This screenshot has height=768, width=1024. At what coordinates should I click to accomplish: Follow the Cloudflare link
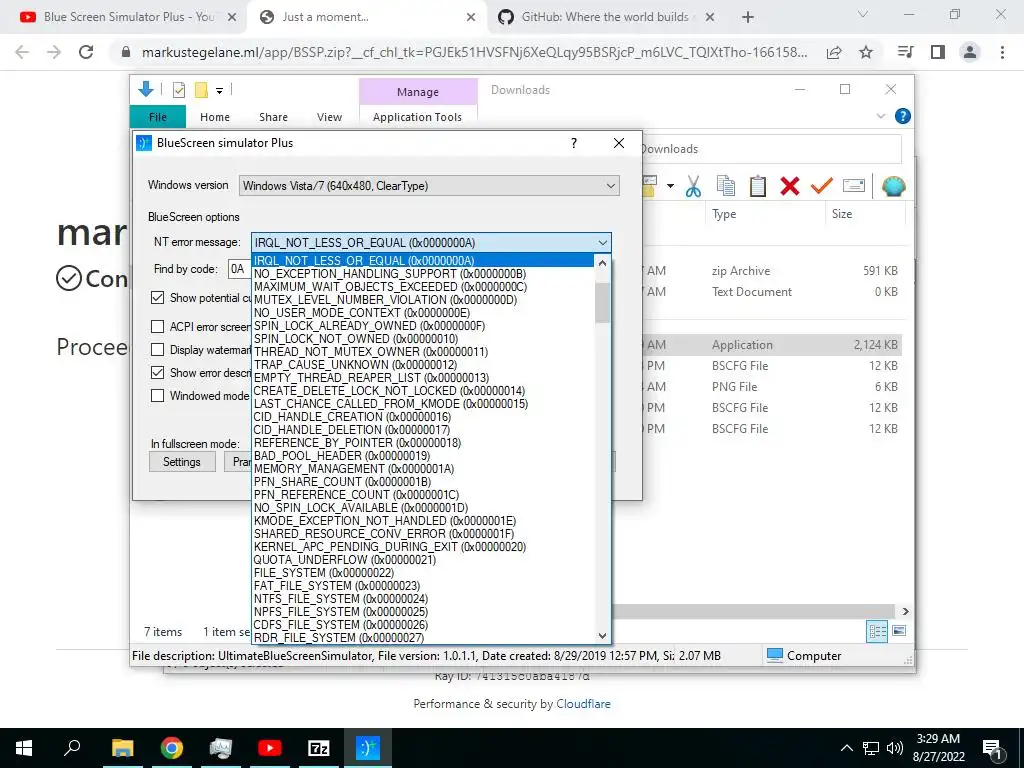point(583,704)
